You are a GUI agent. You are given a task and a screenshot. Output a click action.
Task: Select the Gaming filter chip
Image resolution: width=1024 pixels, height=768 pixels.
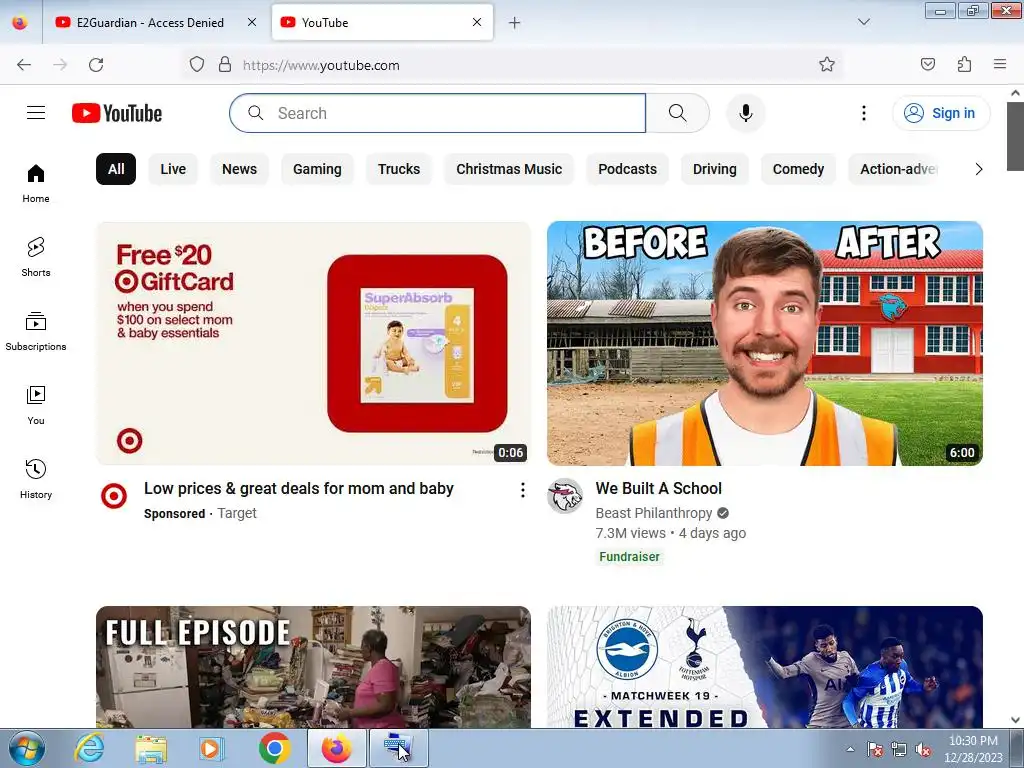coord(317,169)
